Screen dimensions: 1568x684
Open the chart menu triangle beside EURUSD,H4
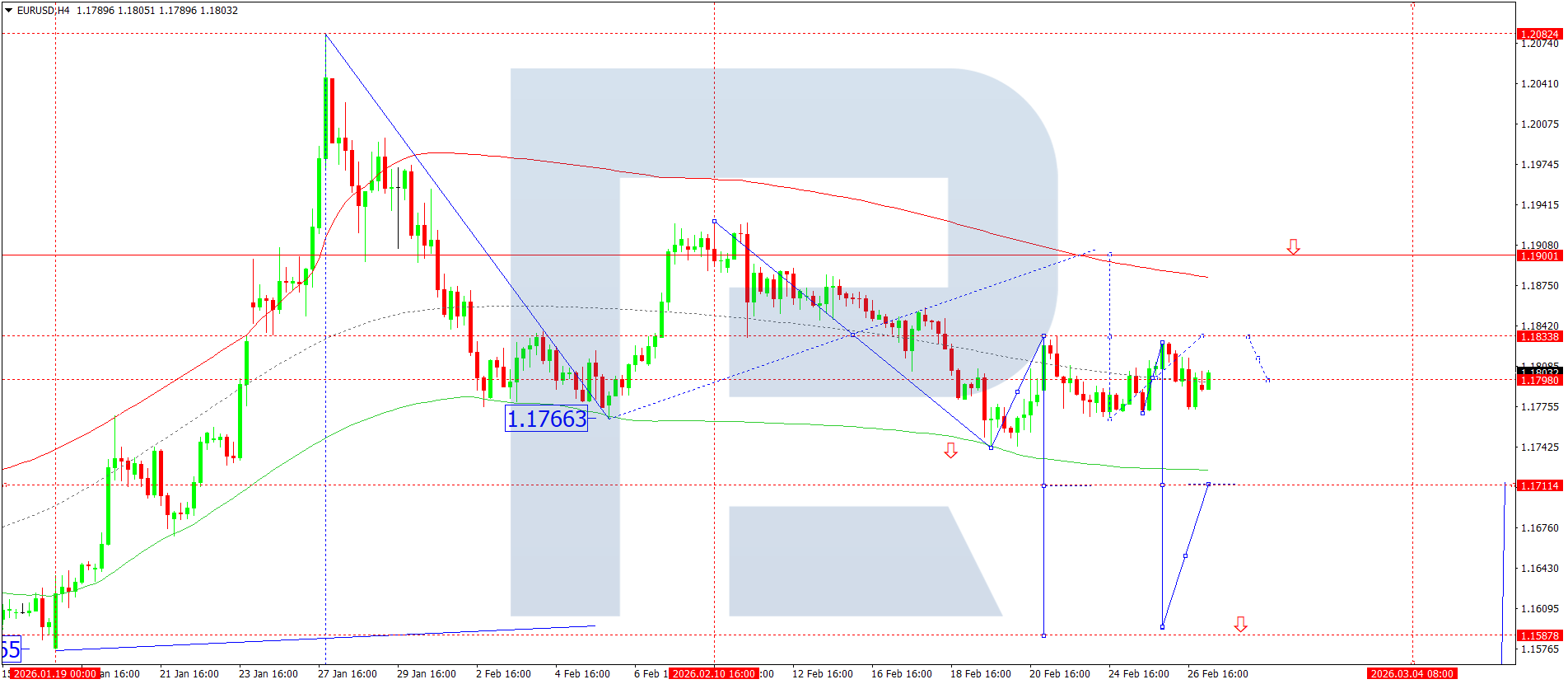[9, 11]
